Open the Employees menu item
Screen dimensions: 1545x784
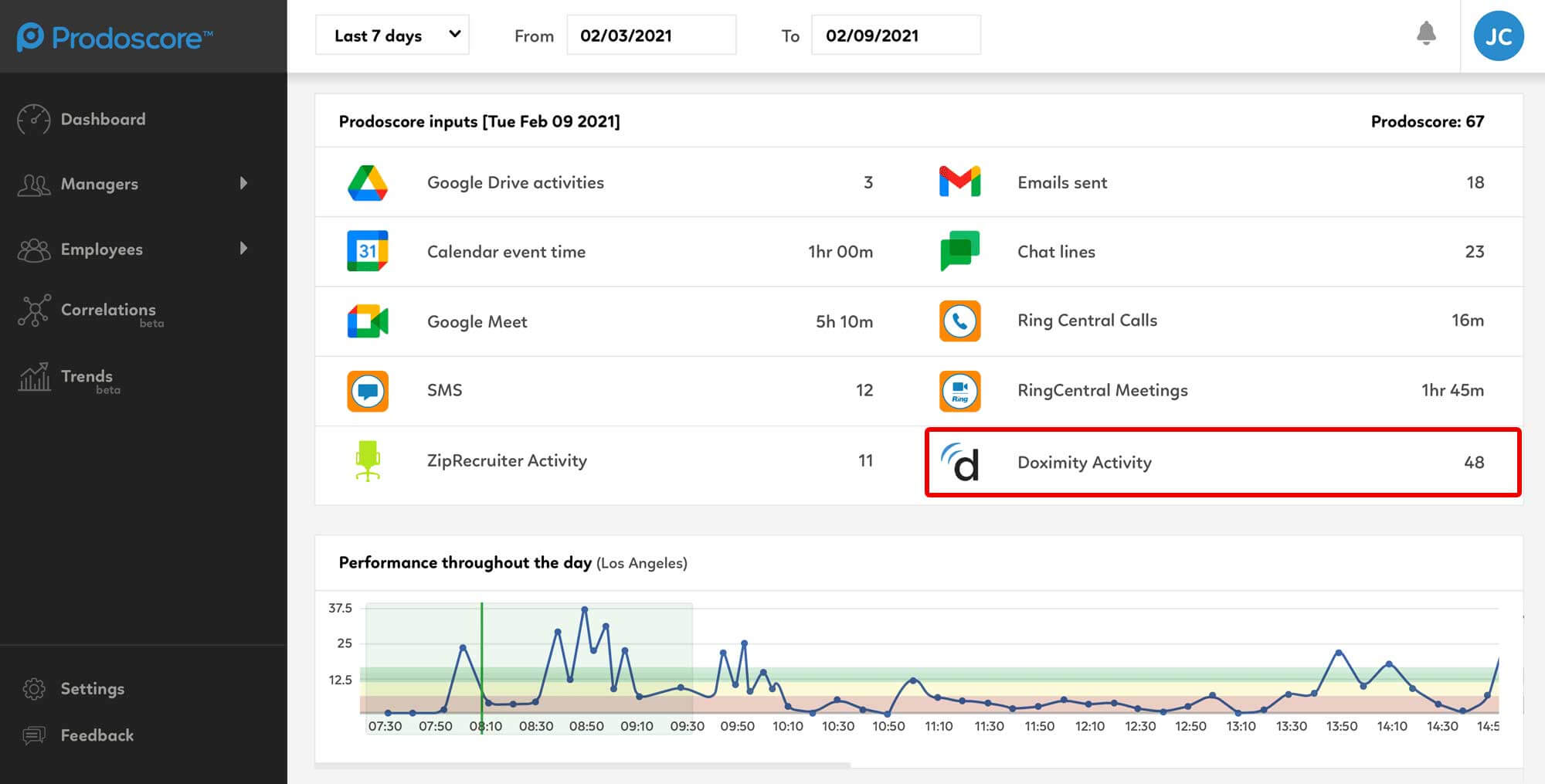102,249
